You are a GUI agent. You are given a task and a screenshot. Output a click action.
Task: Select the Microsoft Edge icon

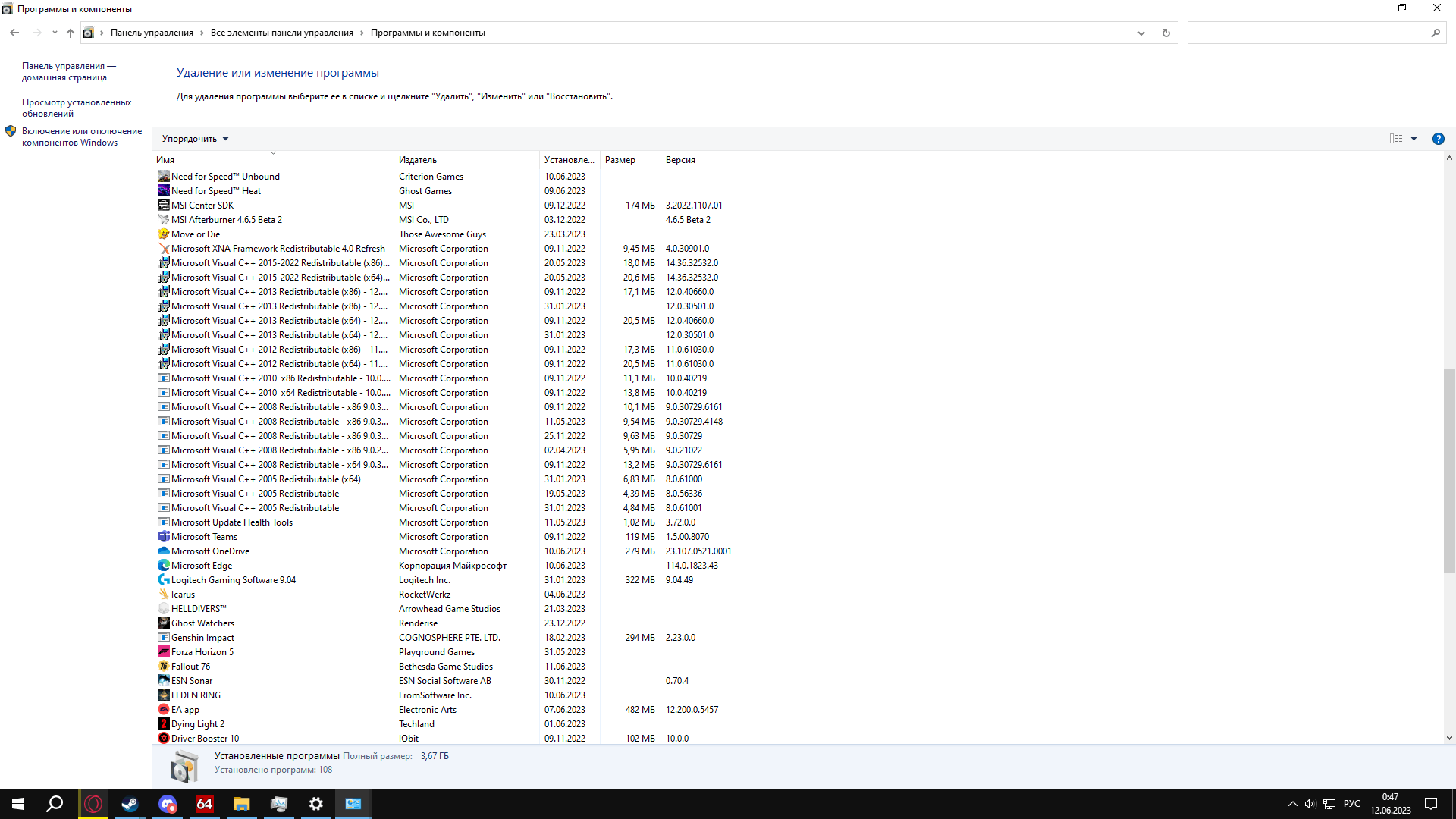coord(163,565)
